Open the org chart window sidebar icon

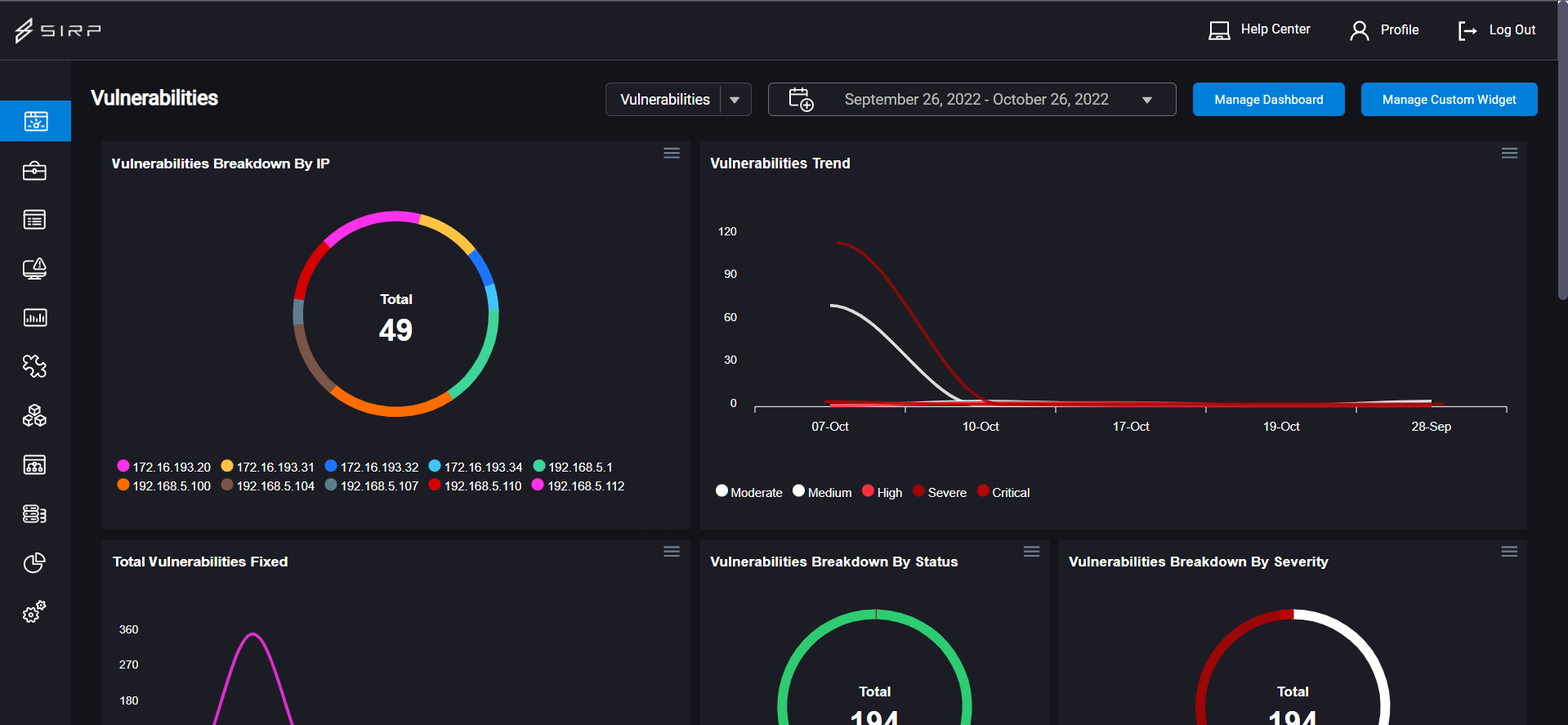[34, 464]
